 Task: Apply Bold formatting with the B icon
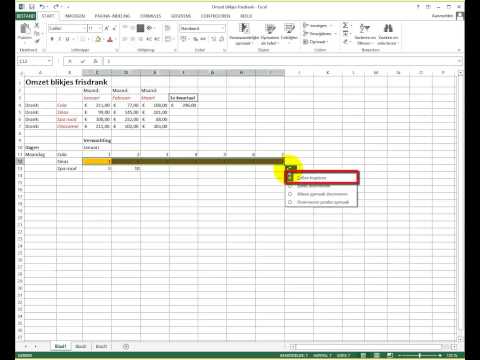click(52, 39)
